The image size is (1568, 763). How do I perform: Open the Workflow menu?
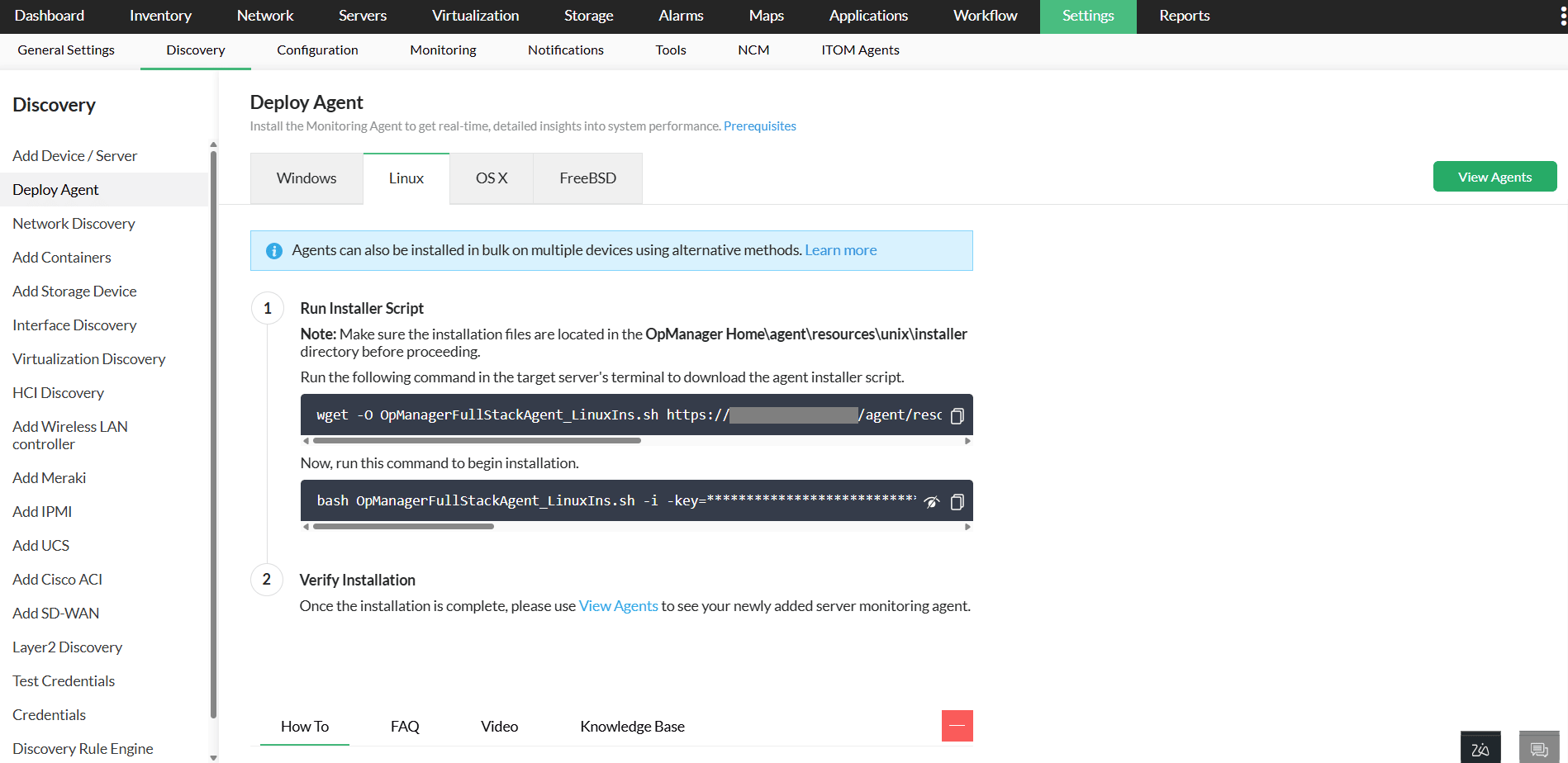(986, 16)
